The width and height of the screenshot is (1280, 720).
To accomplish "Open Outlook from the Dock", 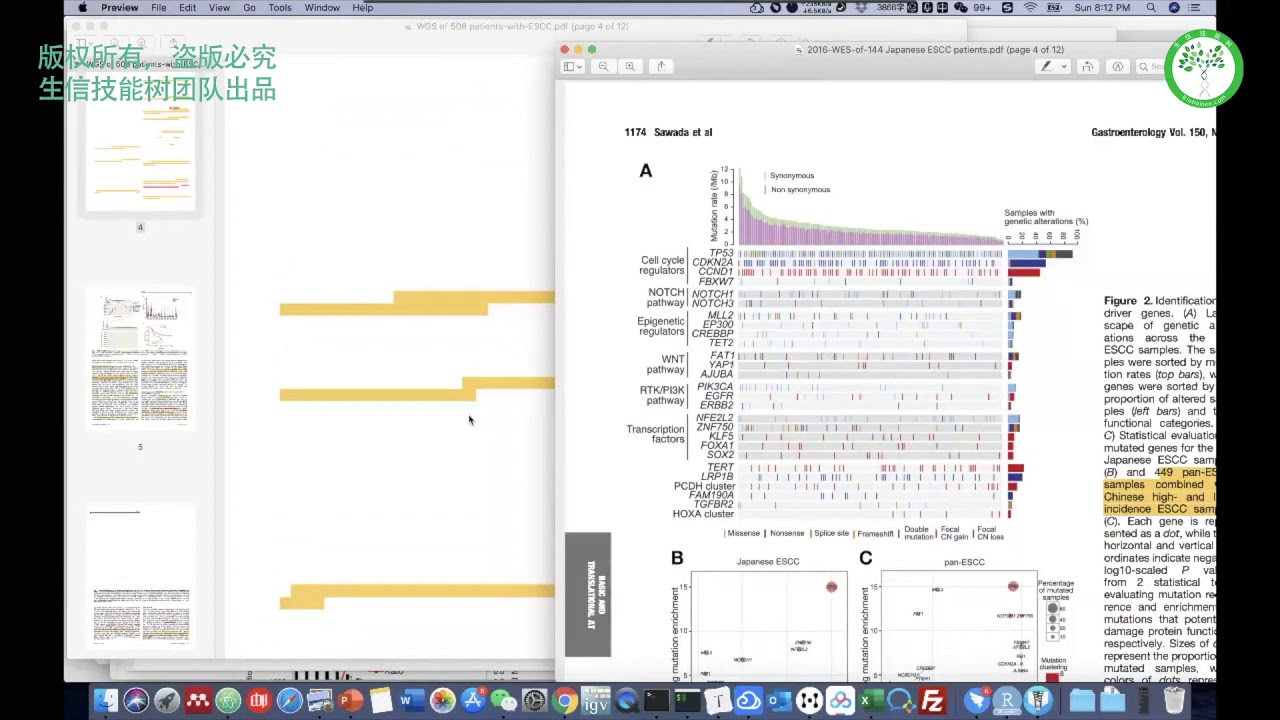I will point(779,701).
